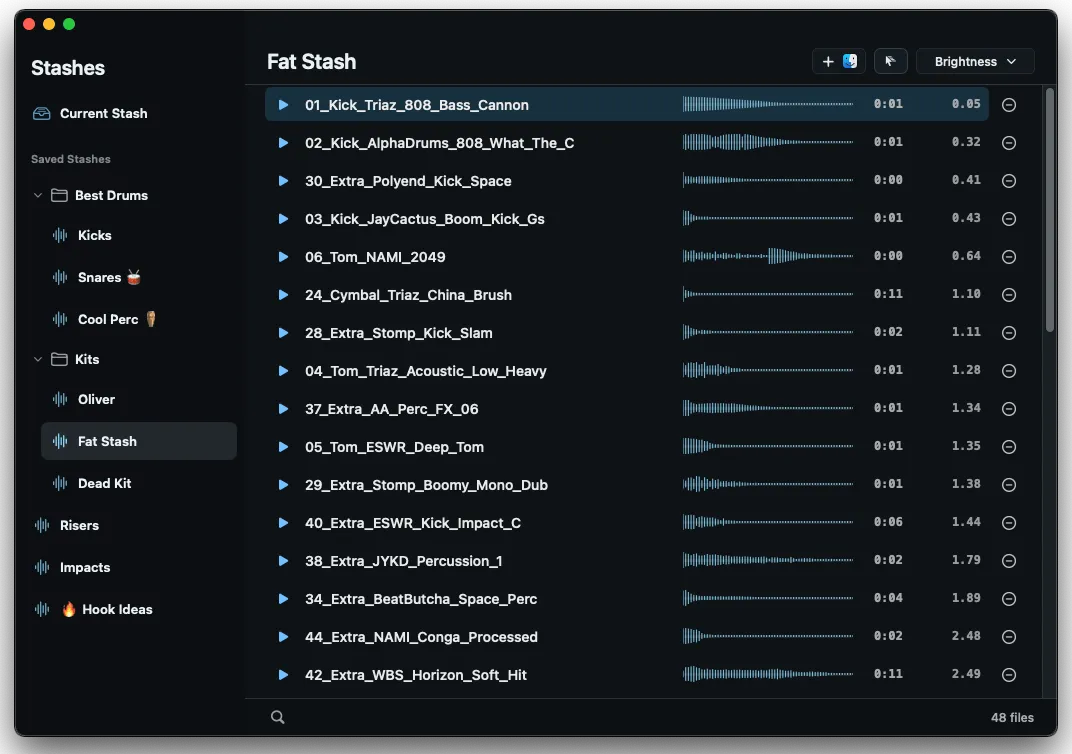Open the Brightness sort dropdown
This screenshot has height=754, width=1072.
coord(975,62)
